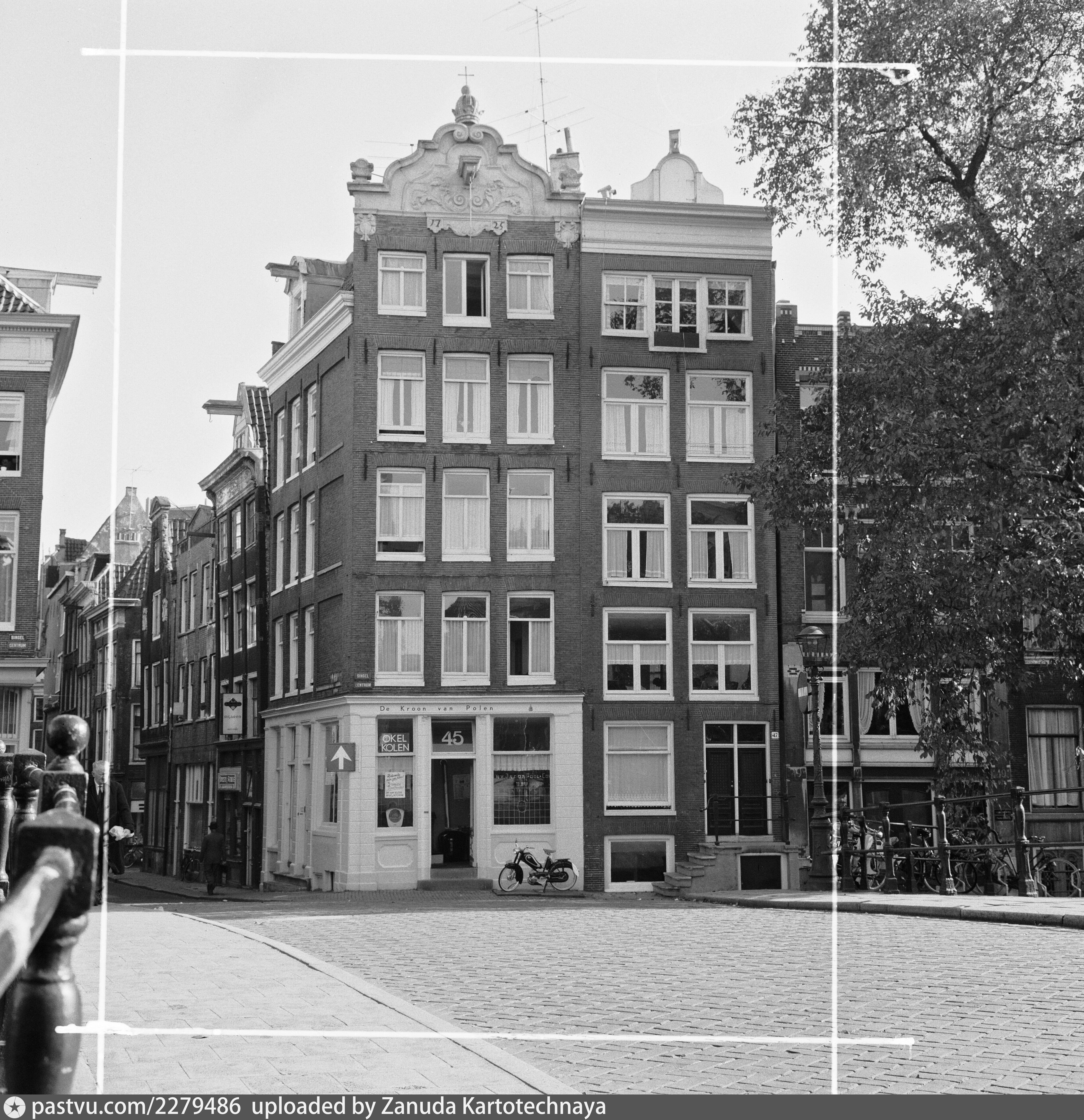Screen dimensions: 1084x1120
Task: Open the pastvu.com/2279486 link
Action: pyautogui.click(x=136, y=1107)
